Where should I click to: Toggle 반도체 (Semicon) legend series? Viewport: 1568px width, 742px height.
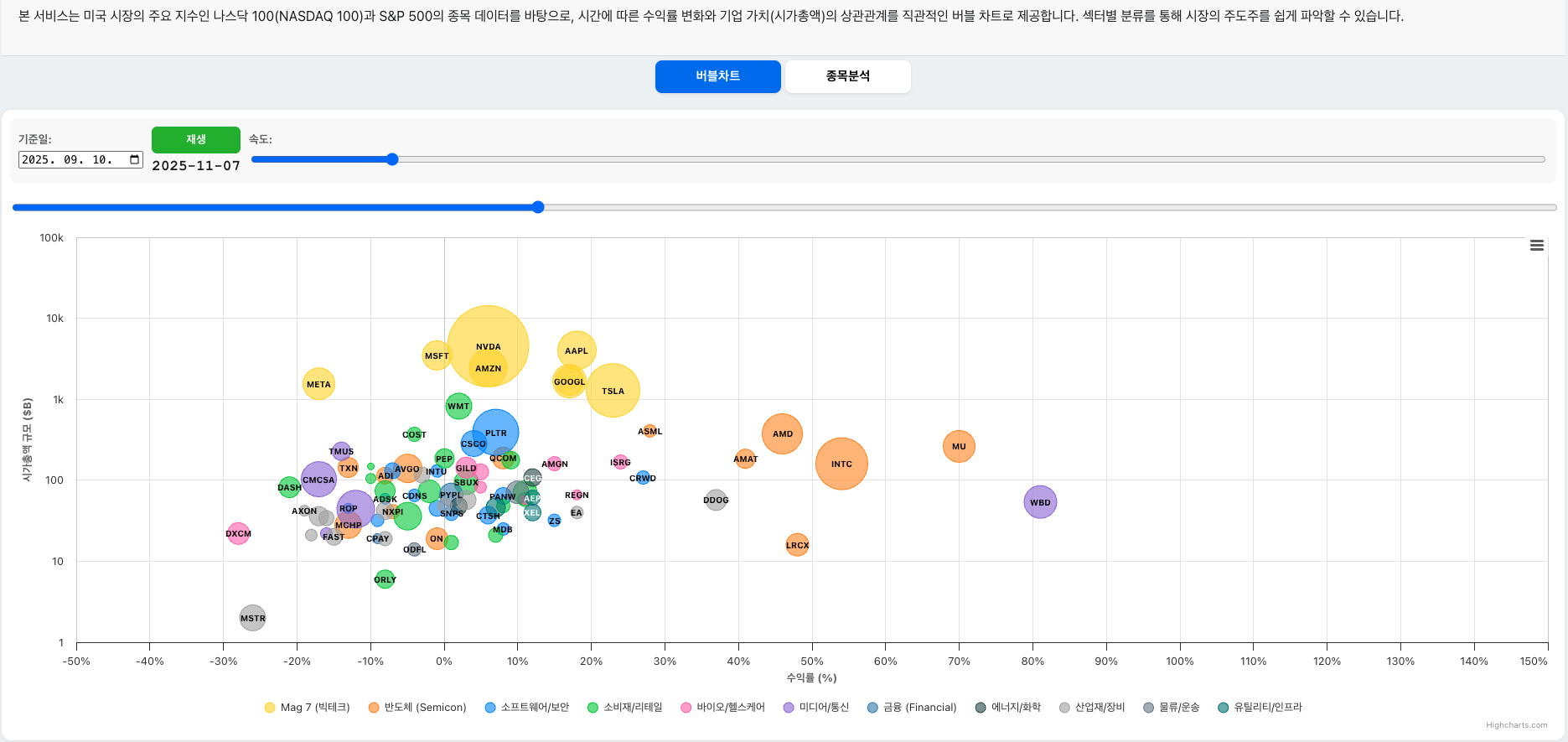417,708
